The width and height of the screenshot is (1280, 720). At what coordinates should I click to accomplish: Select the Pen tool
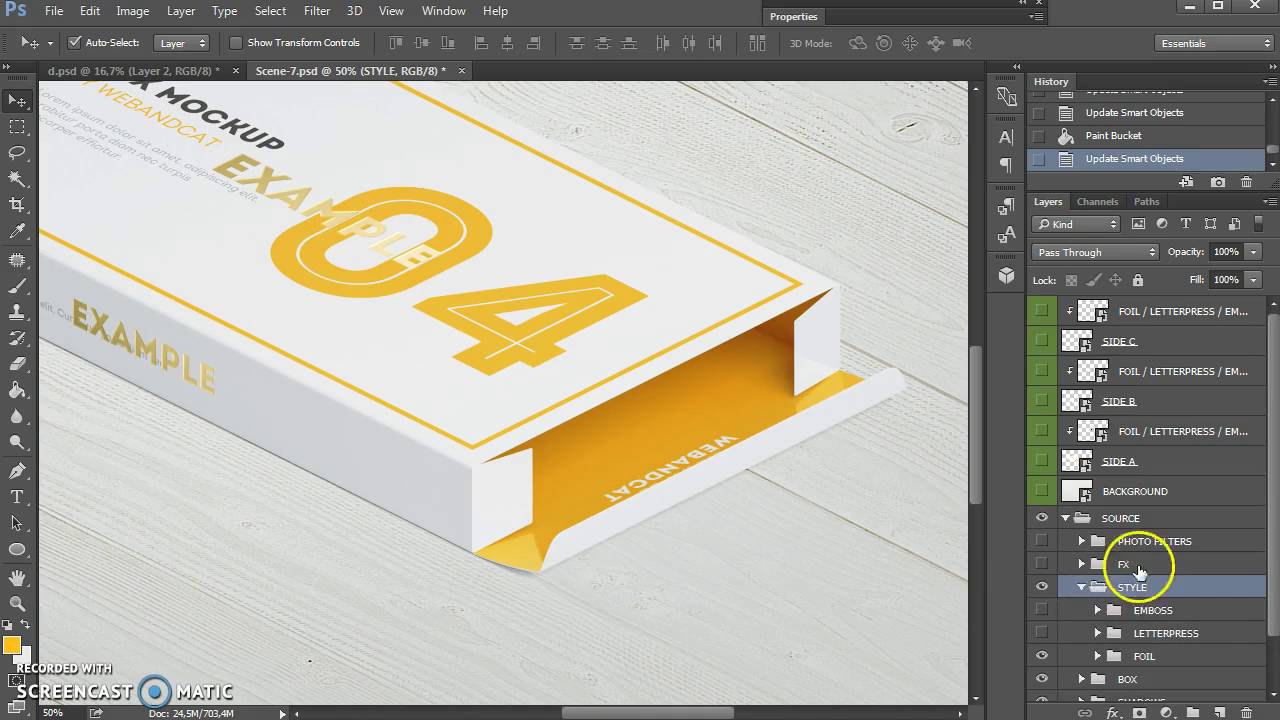pyautogui.click(x=17, y=470)
